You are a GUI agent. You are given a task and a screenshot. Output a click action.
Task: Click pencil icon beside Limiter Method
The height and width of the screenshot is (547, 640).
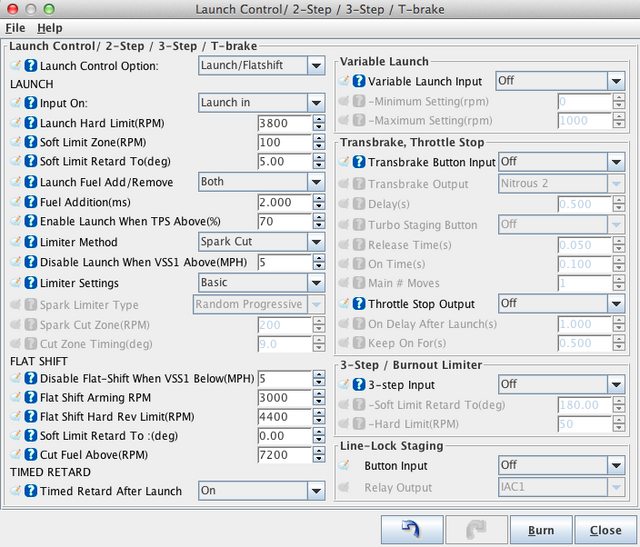tap(16, 242)
